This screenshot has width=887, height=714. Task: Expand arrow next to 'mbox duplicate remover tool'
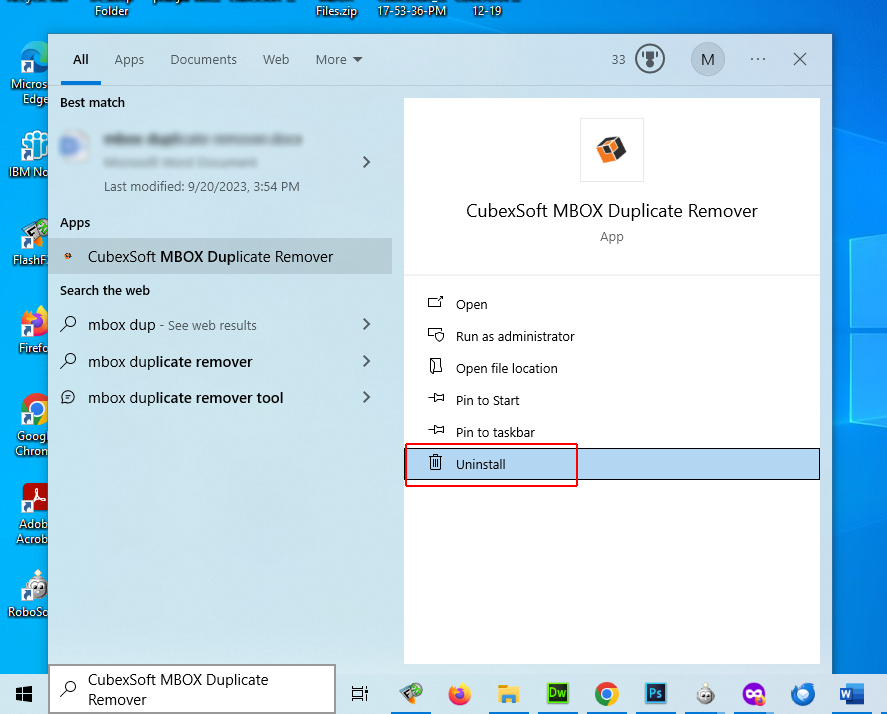[x=367, y=397]
